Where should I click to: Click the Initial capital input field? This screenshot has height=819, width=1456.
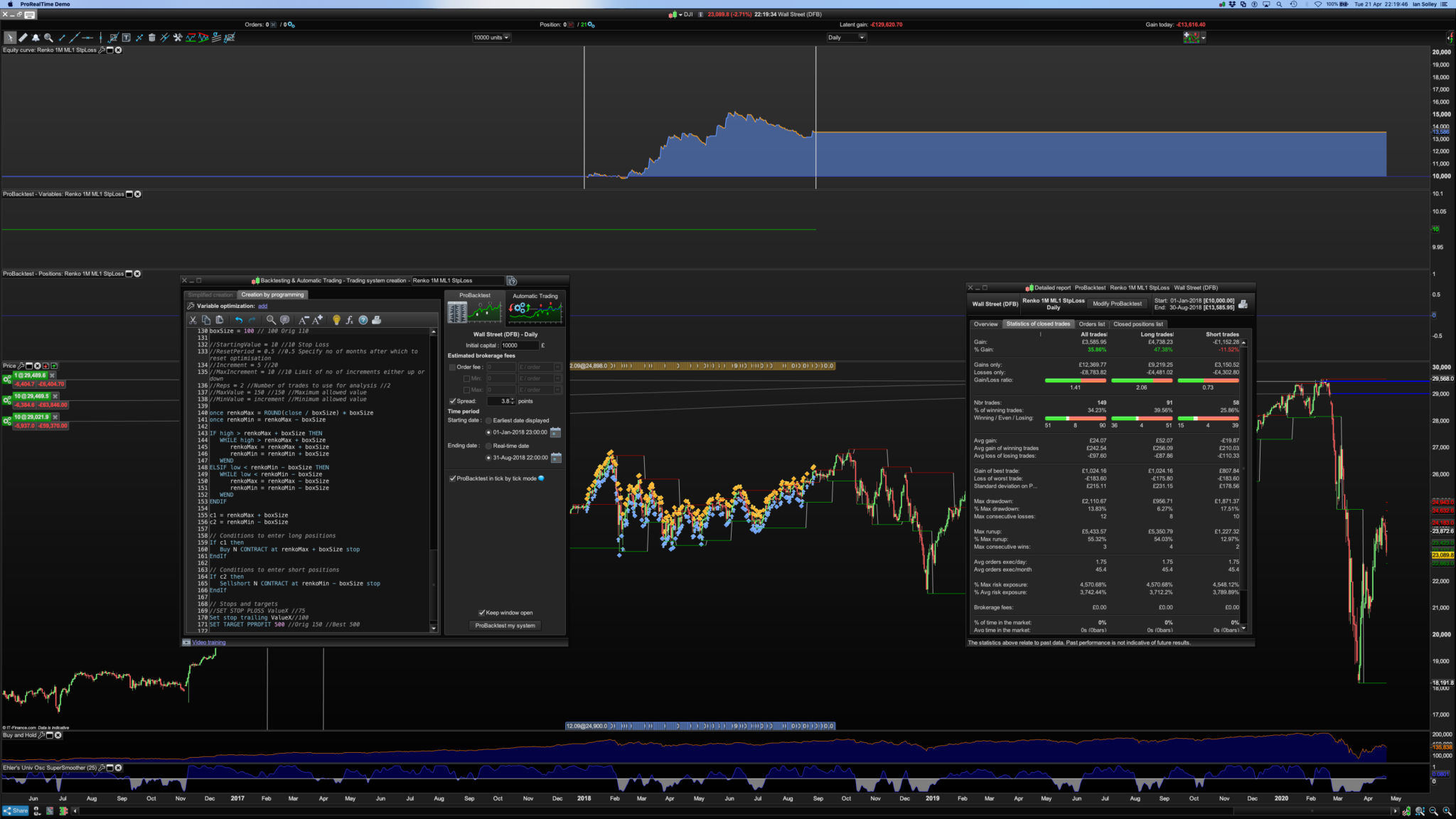click(x=519, y=346)
